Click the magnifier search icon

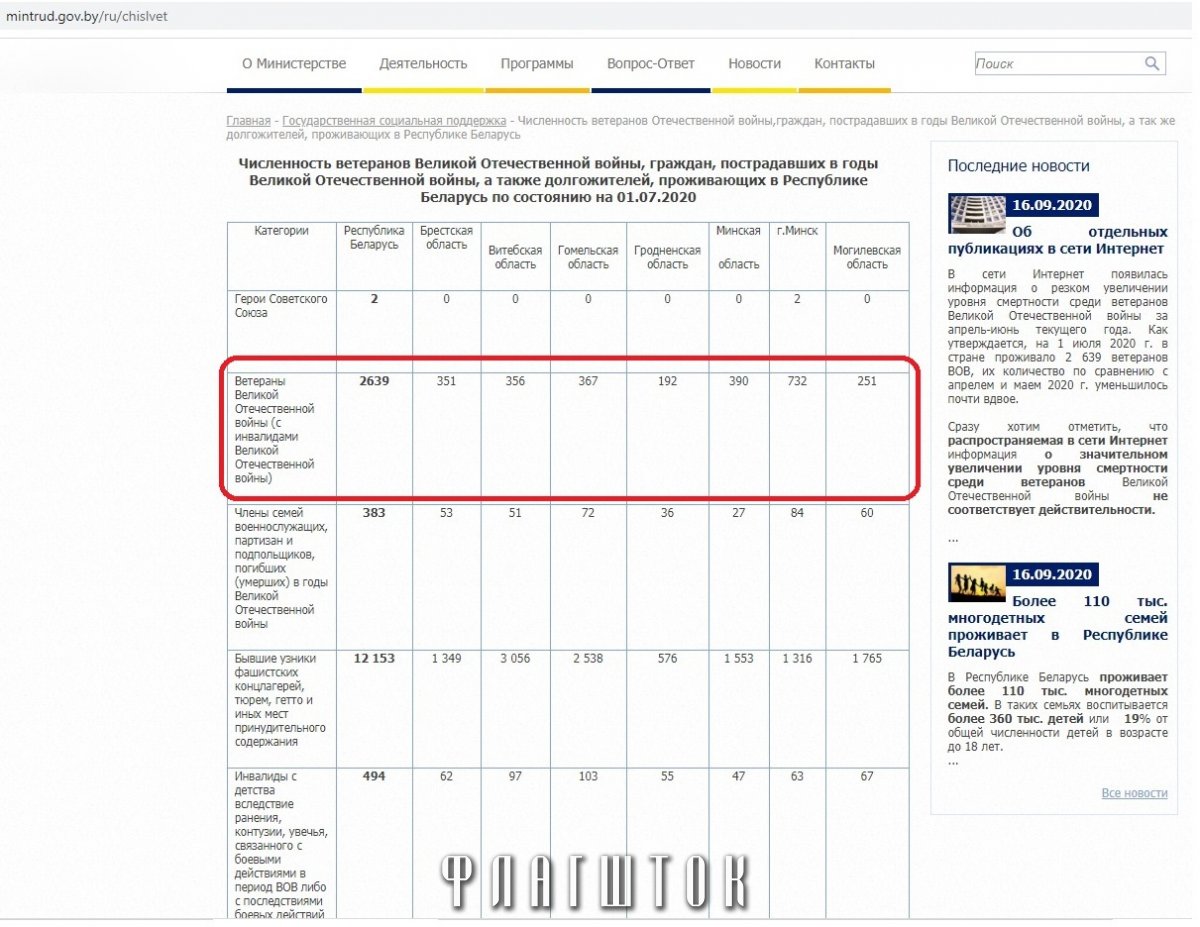click(1153, 63)
